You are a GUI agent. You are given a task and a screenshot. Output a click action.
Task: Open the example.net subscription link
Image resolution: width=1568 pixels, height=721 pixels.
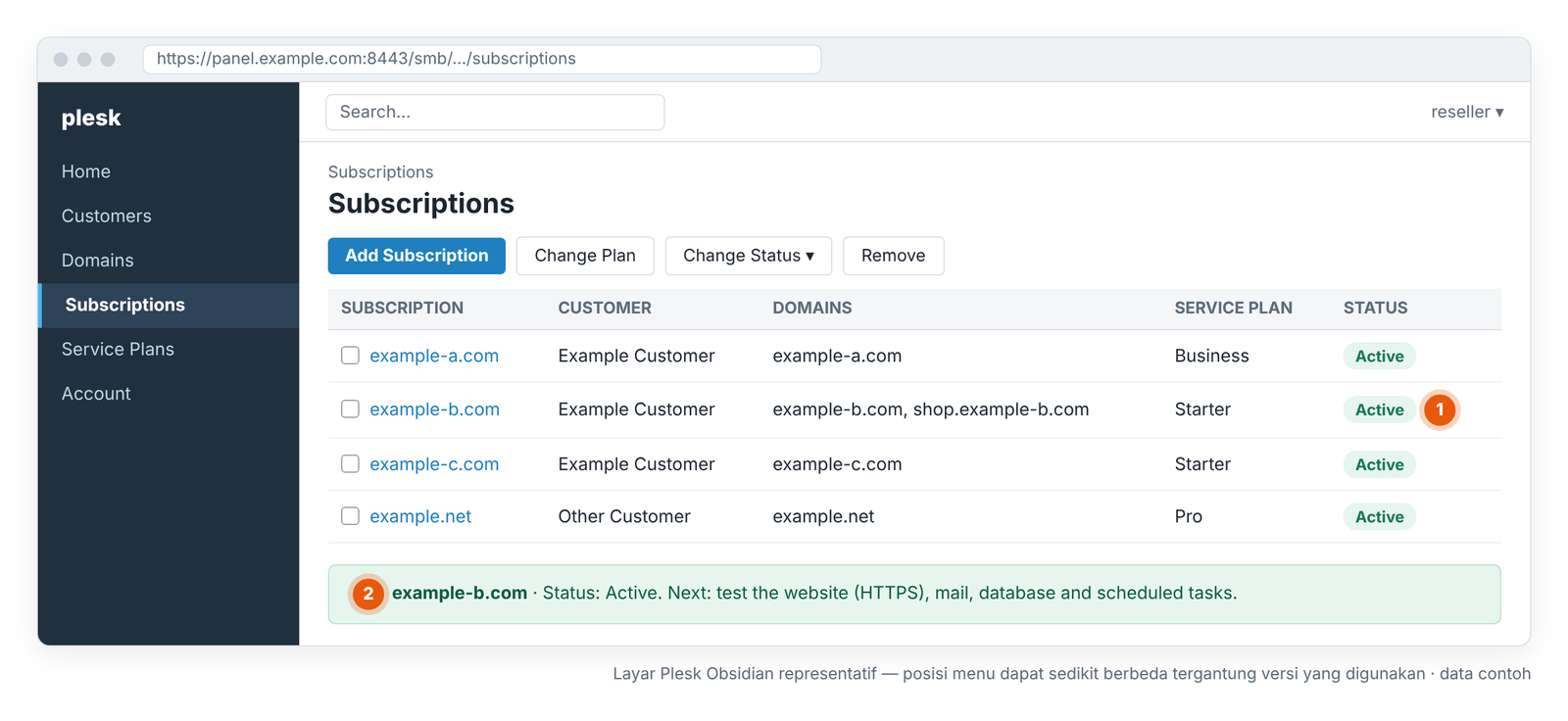point(420,516)
